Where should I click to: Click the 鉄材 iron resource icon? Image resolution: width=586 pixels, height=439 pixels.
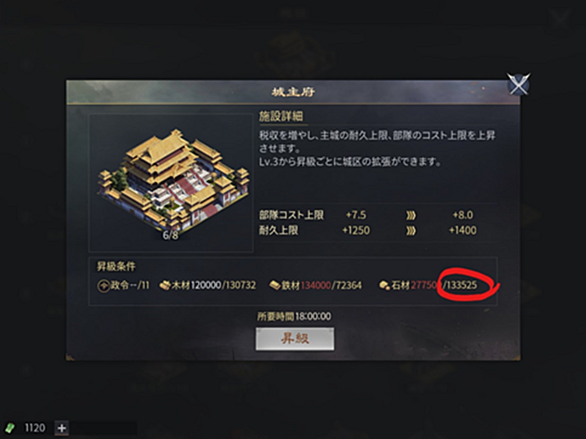click(x=275, y=286)
